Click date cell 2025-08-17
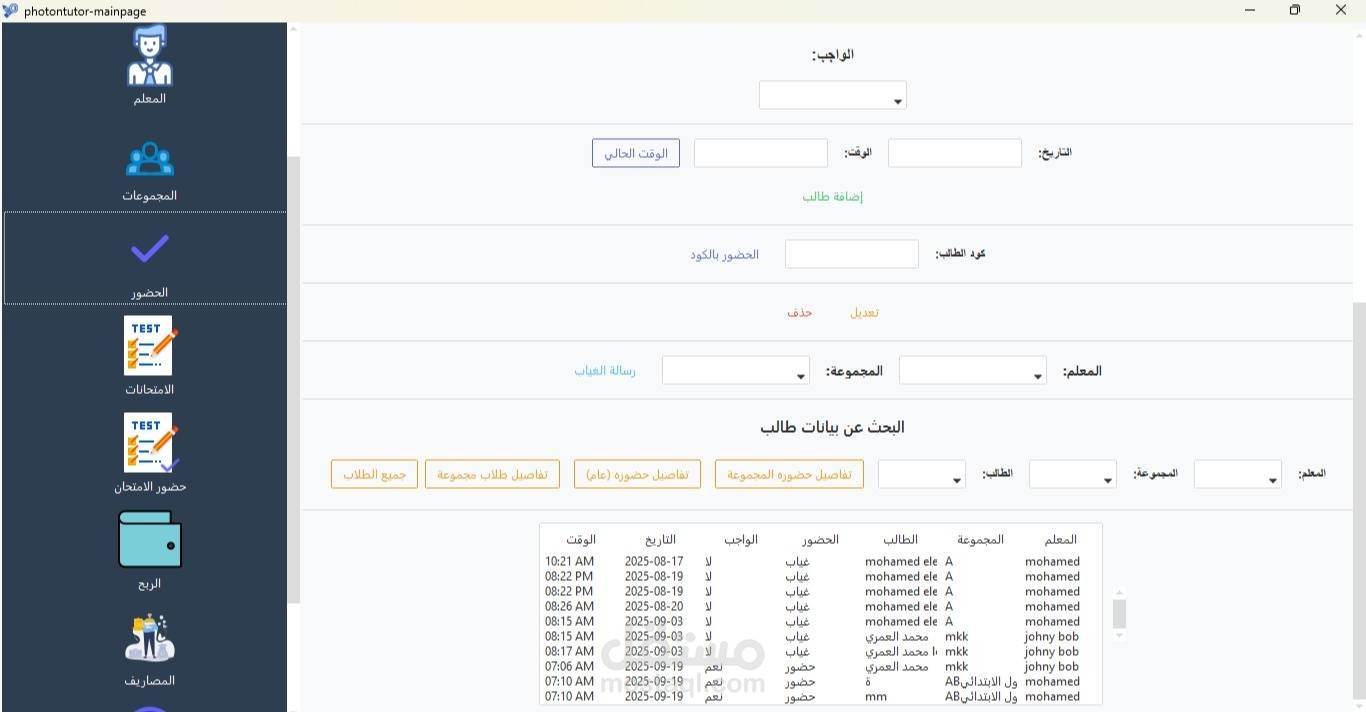Image resolution: width=1366 pixels, height=712 pixels. click(654, 562)
